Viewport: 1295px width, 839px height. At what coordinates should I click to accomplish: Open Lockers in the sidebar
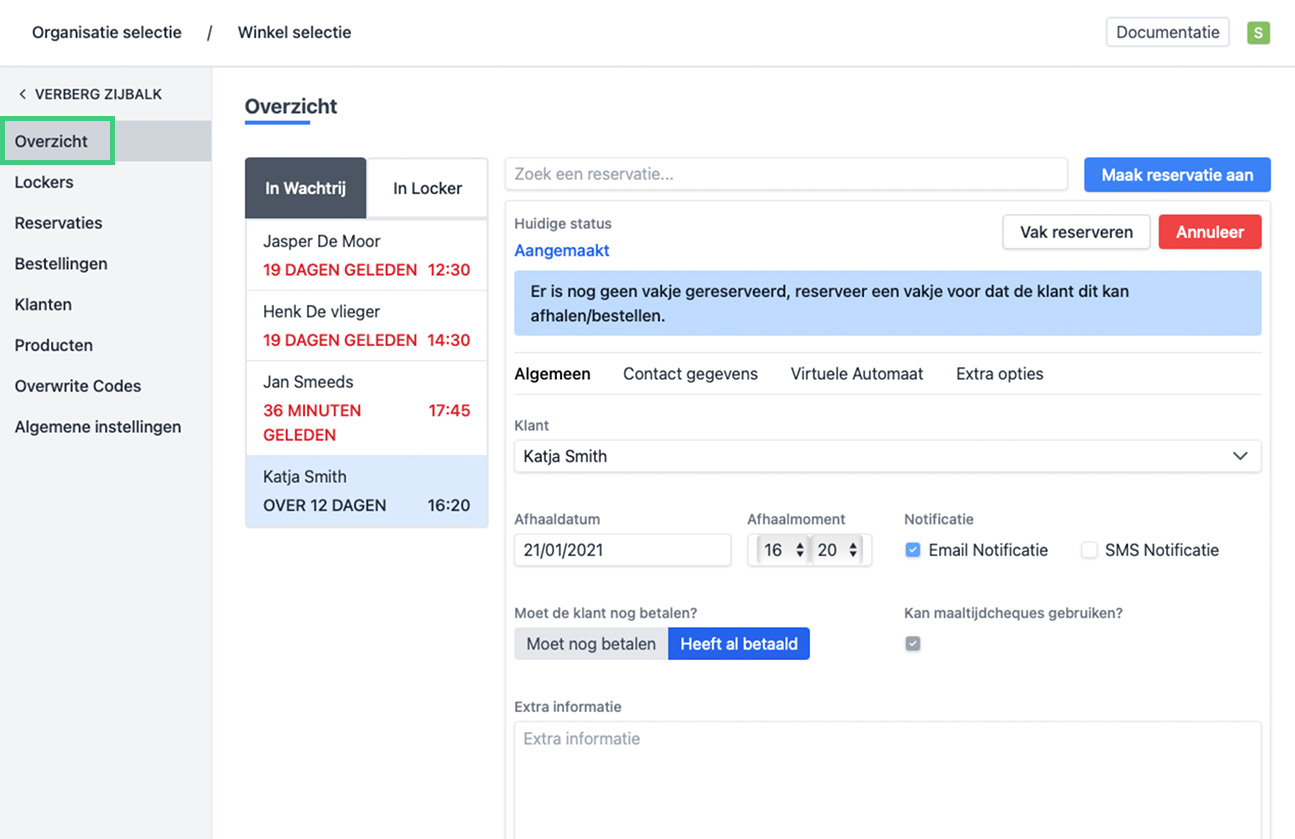[x=44, y=182]
